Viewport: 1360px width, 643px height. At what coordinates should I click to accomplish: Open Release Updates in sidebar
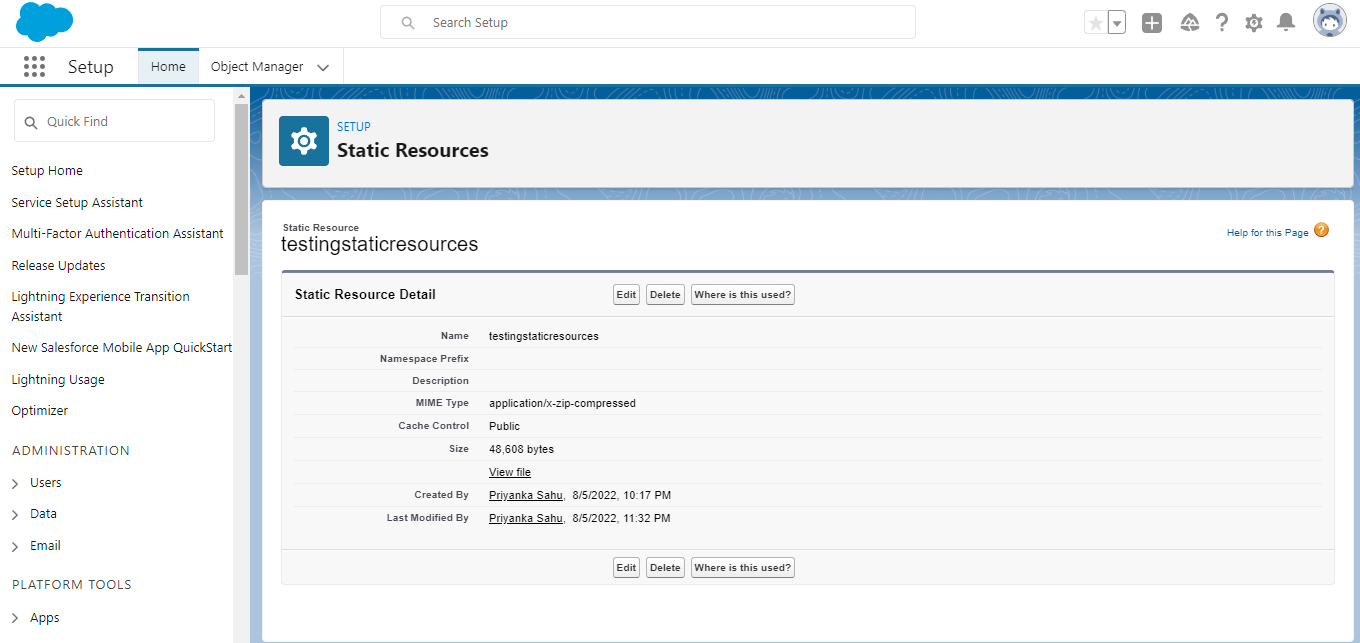(x=58, y=266)
